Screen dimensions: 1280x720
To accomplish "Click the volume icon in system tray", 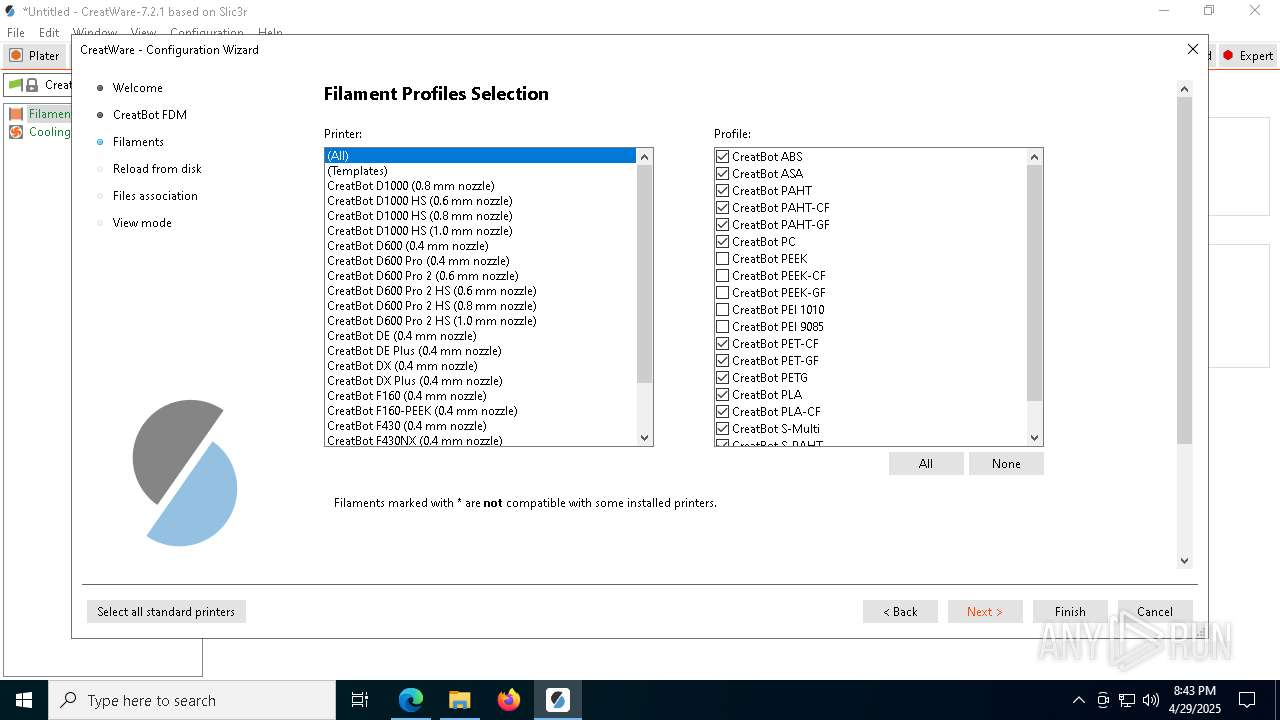I will pos(1151,700).
